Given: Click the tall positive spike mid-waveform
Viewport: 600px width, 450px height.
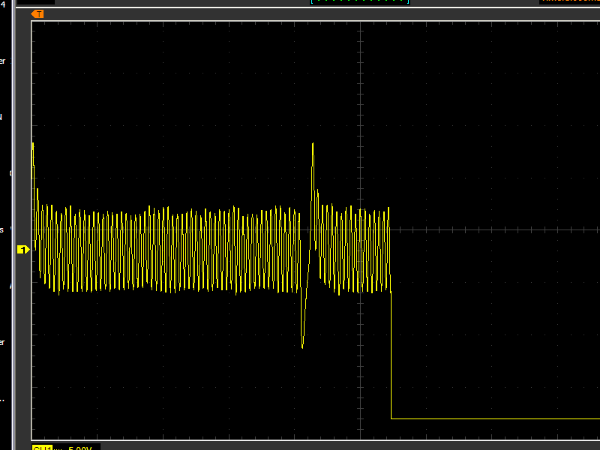Looking at the screenshot, I should click(313, 150).
